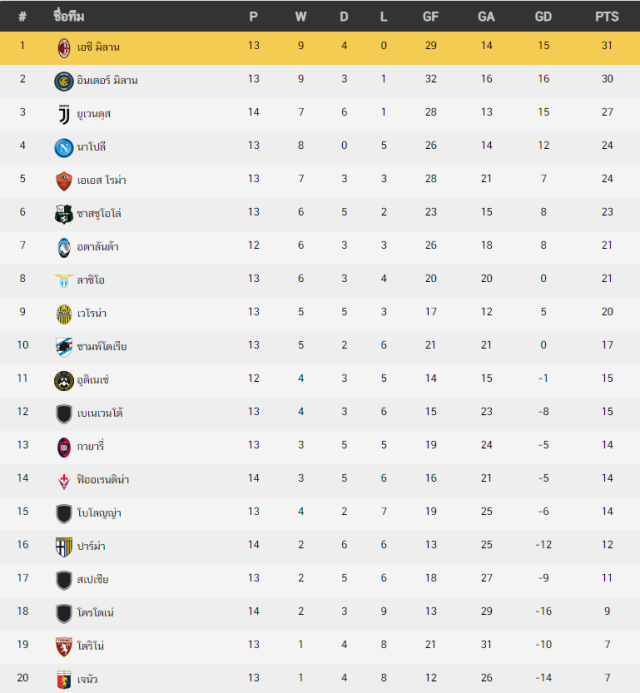
Task: Open the ฟิออเรนติน่า team link
Action: click(103, 479)
